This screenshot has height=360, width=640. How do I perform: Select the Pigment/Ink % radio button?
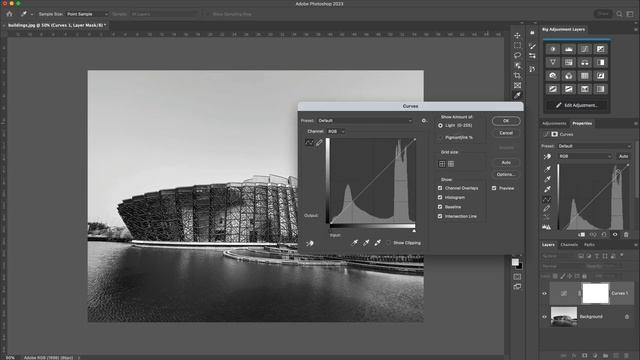[x=440, y=138]
